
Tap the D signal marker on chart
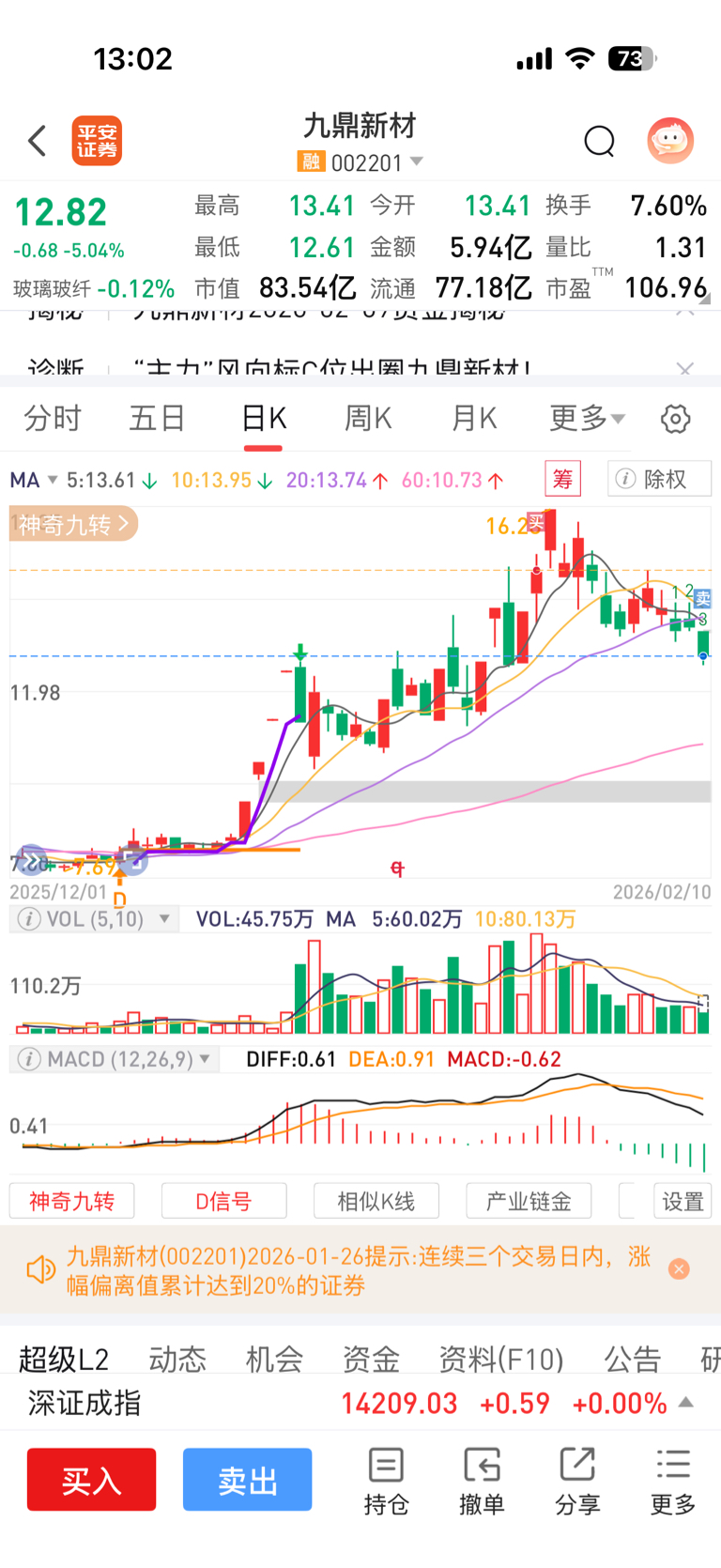(x=119, y=899)
